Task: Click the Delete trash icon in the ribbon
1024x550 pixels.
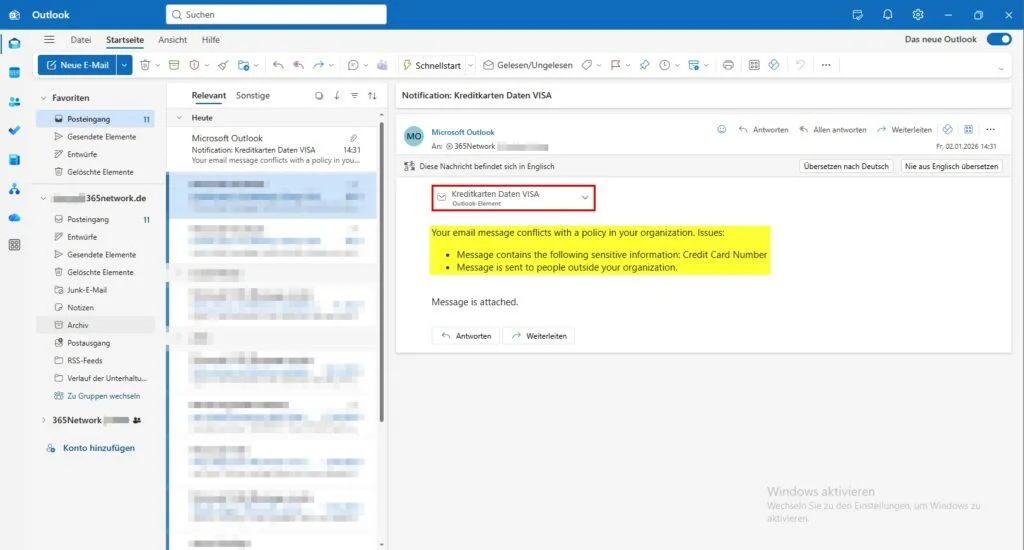Action: coord(145,65)
